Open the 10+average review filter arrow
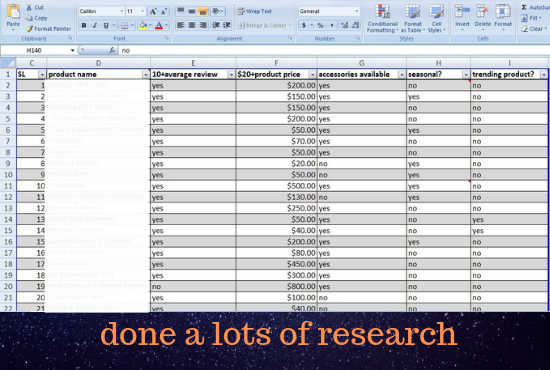 point(231,74)
